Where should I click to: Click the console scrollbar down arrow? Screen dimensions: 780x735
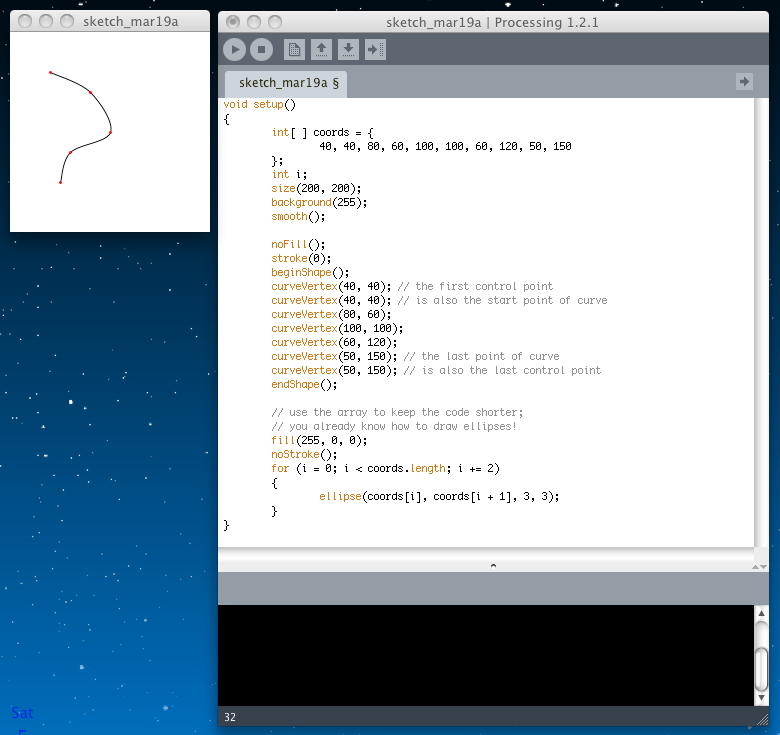pos(762,697)
